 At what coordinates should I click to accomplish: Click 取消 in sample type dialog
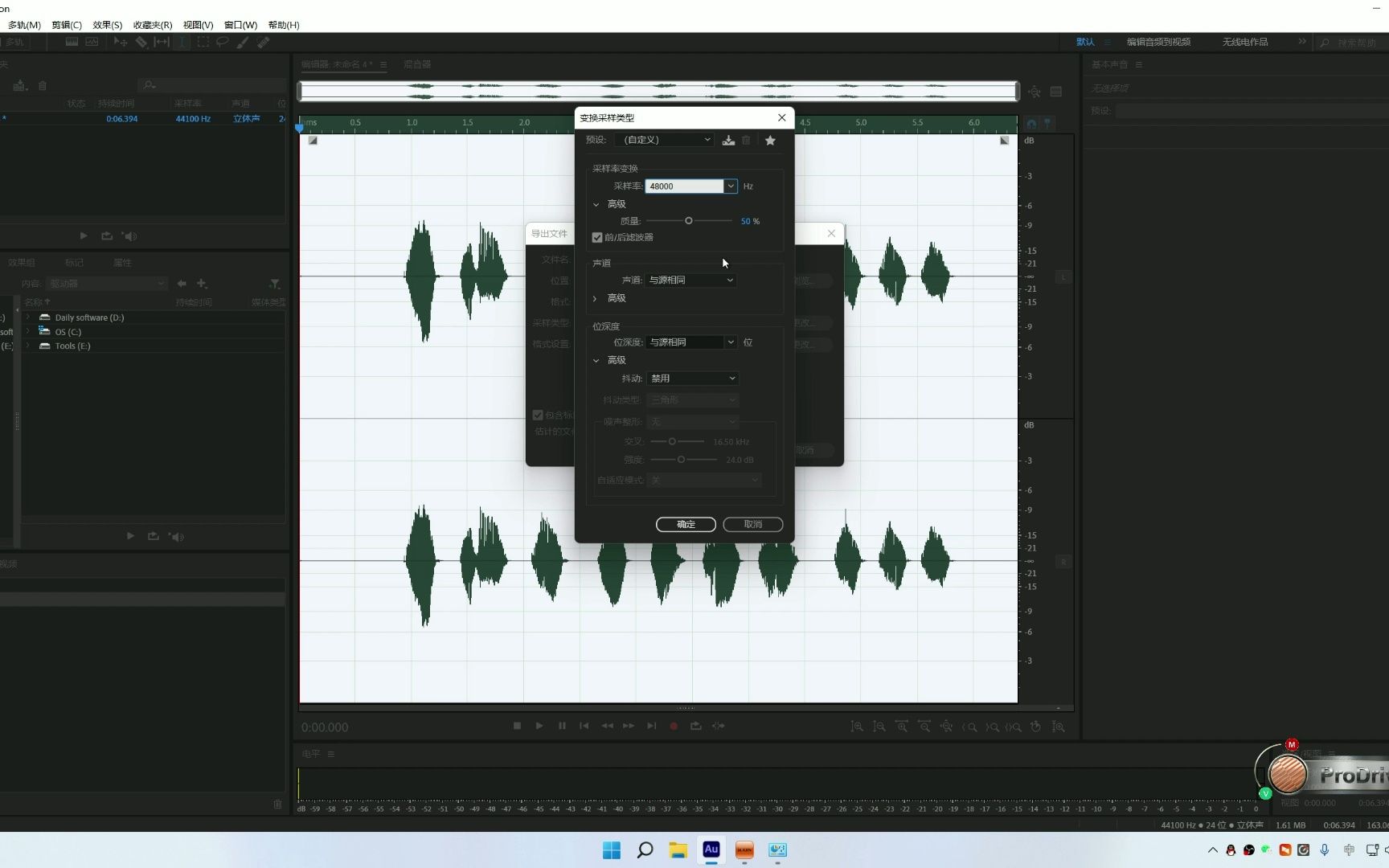(x=753, y=524)
